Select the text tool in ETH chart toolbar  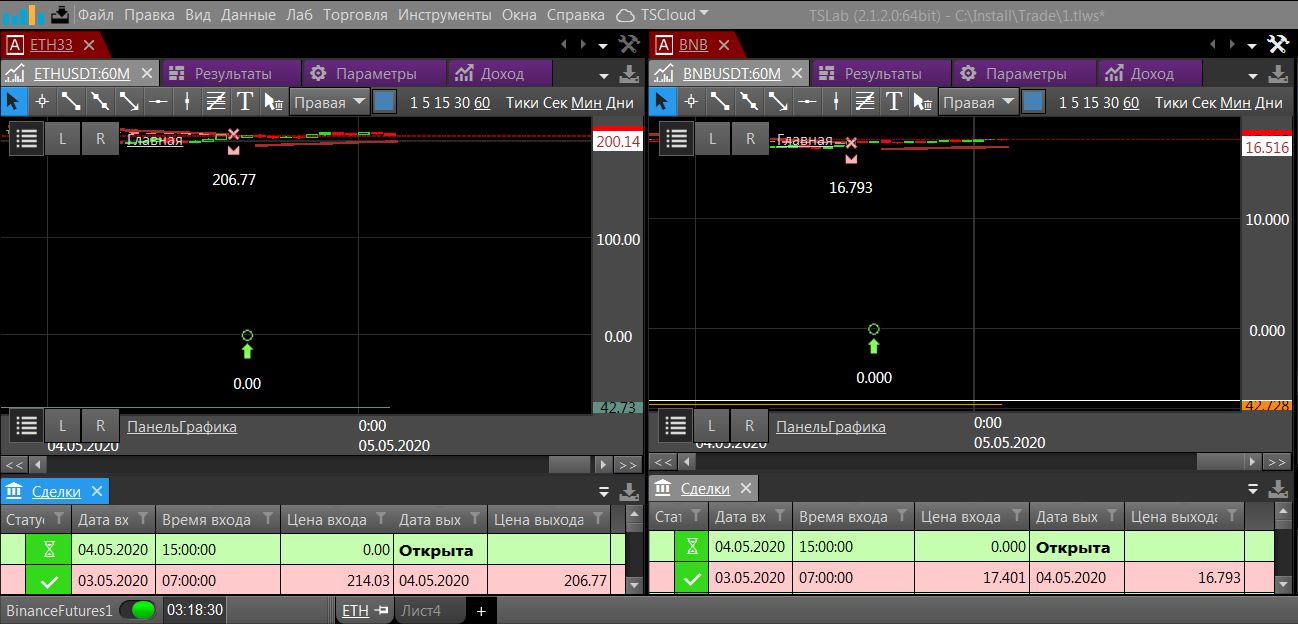tap(245, 102)
